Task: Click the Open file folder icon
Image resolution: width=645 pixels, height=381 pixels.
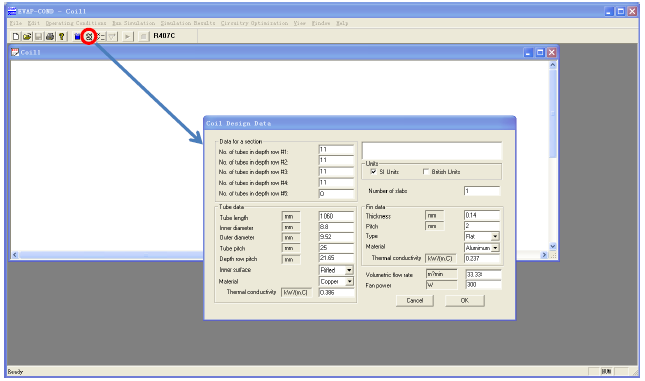Action: click(27, 37)
